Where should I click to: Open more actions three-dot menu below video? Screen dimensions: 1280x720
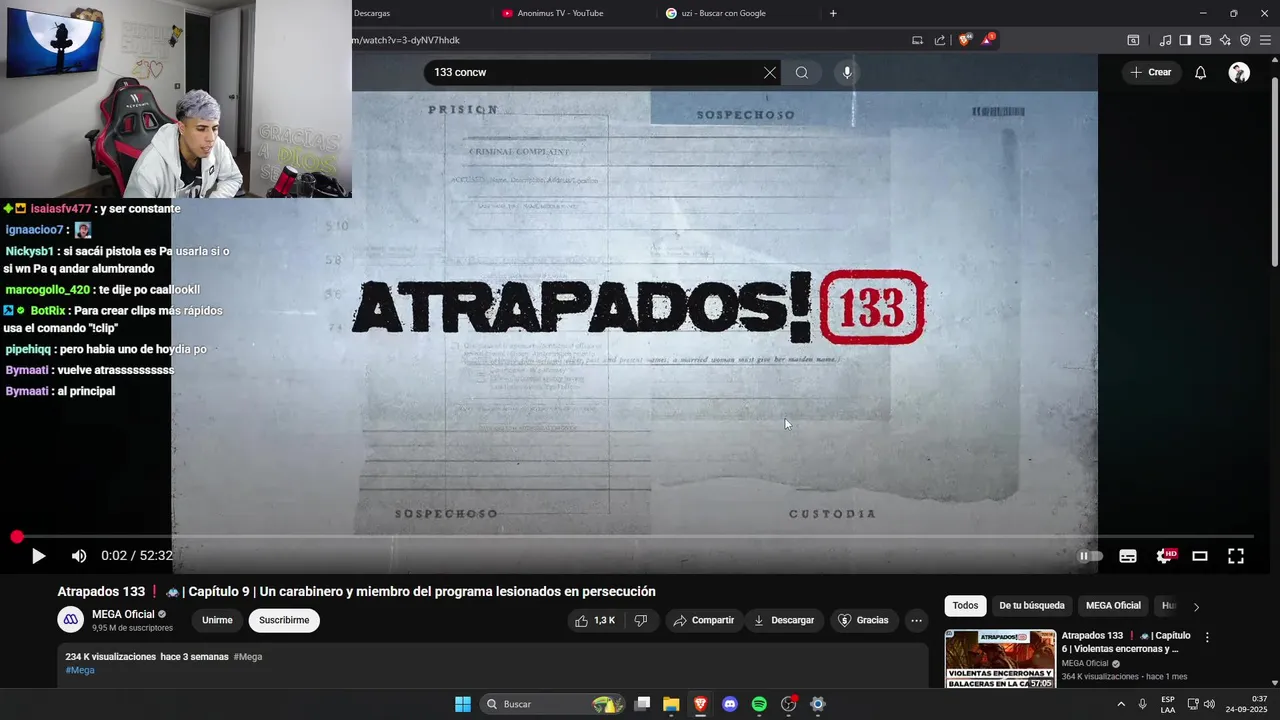point(916,620)
